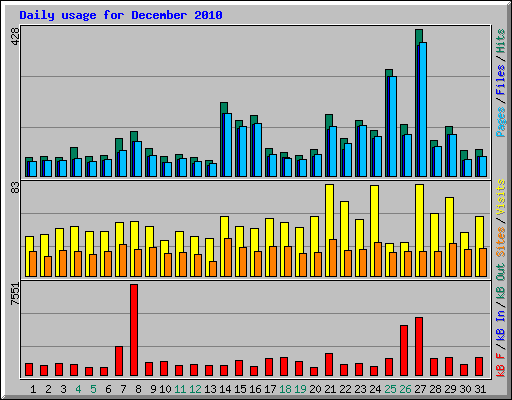Screen dimensions: 512x400
Task: Select day label 26 on the x-axis
Action: tap(405, 389)
